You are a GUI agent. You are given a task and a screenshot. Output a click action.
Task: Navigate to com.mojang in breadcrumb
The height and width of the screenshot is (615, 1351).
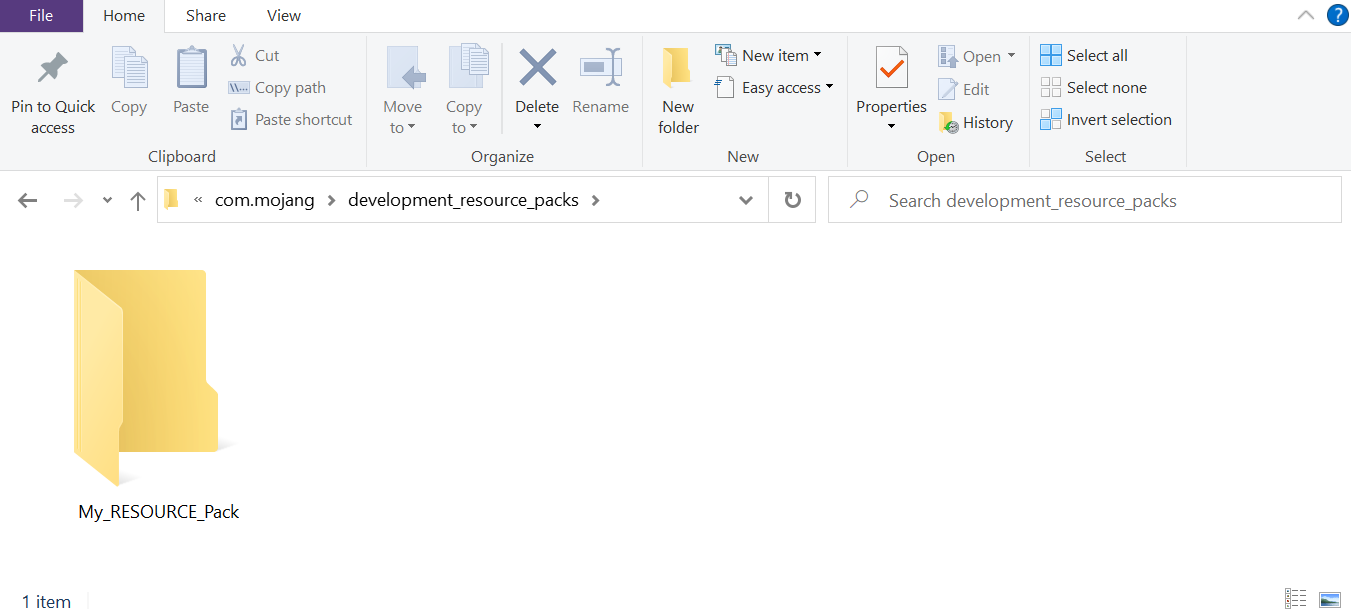point(264,199)
